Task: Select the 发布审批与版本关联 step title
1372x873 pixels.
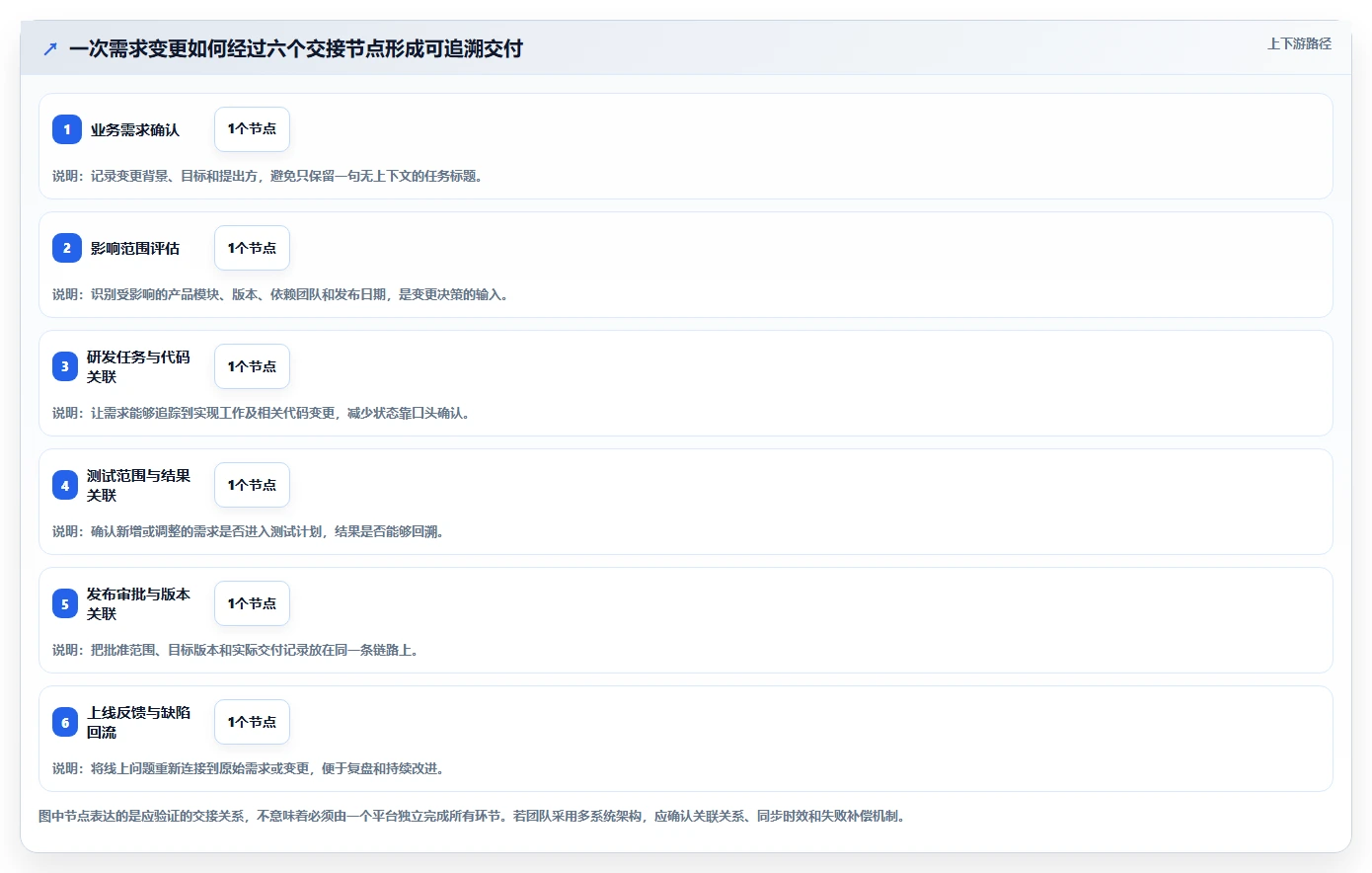Action: 138,603
